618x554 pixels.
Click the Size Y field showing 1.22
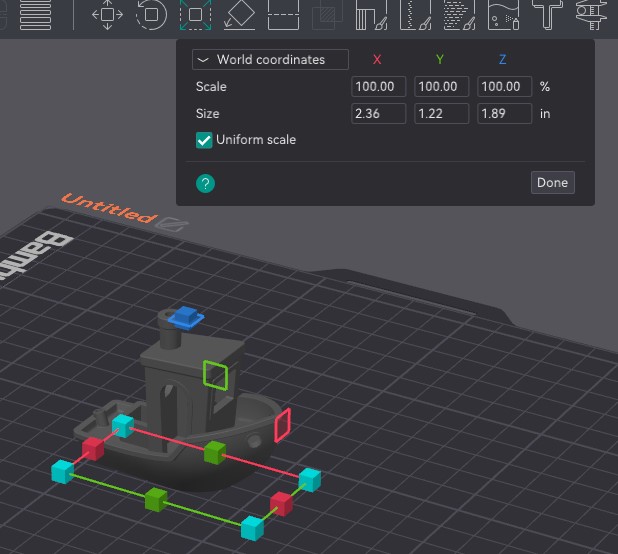(441, 113)
